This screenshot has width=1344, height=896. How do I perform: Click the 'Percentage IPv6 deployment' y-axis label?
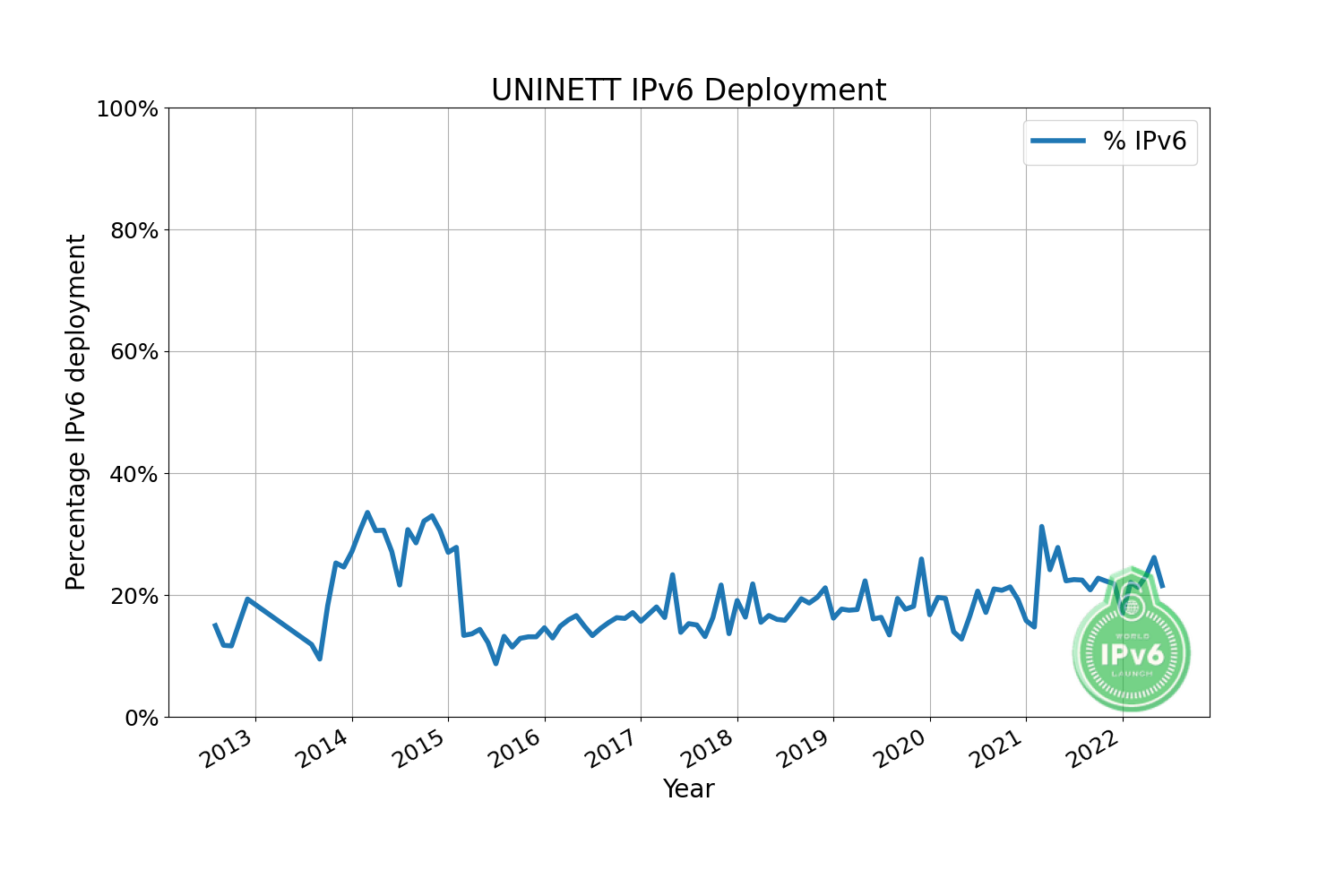(77, 412)
